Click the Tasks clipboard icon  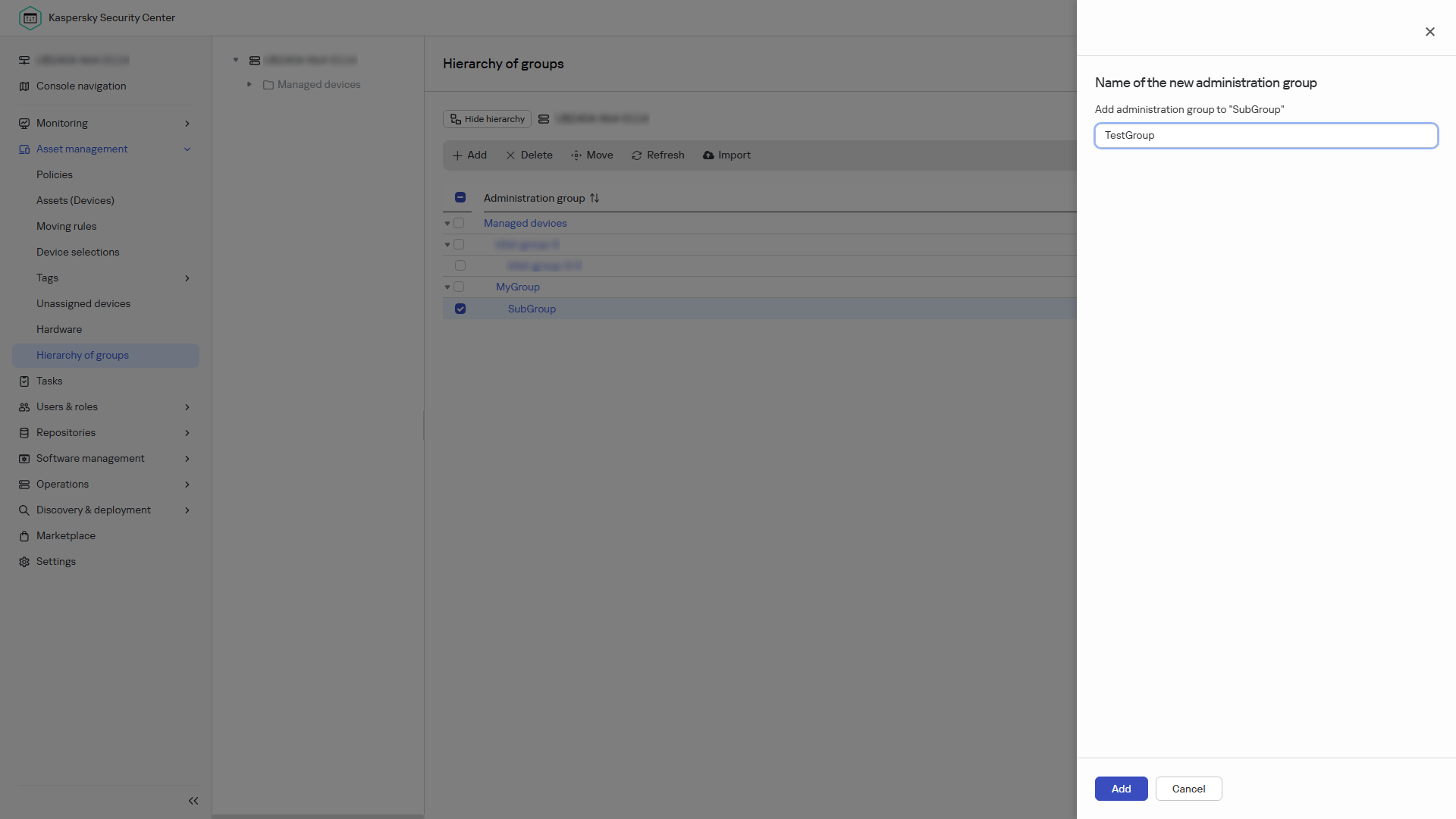click(x=24, y=381)
